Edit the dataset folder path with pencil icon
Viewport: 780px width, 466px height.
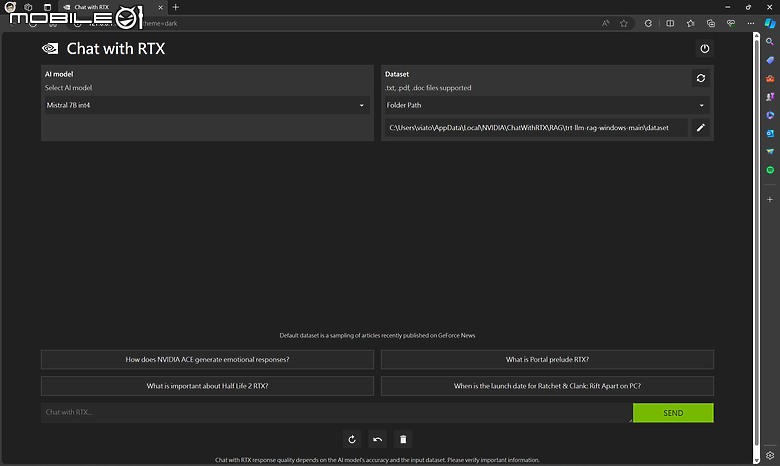click(x=700, y=128)
